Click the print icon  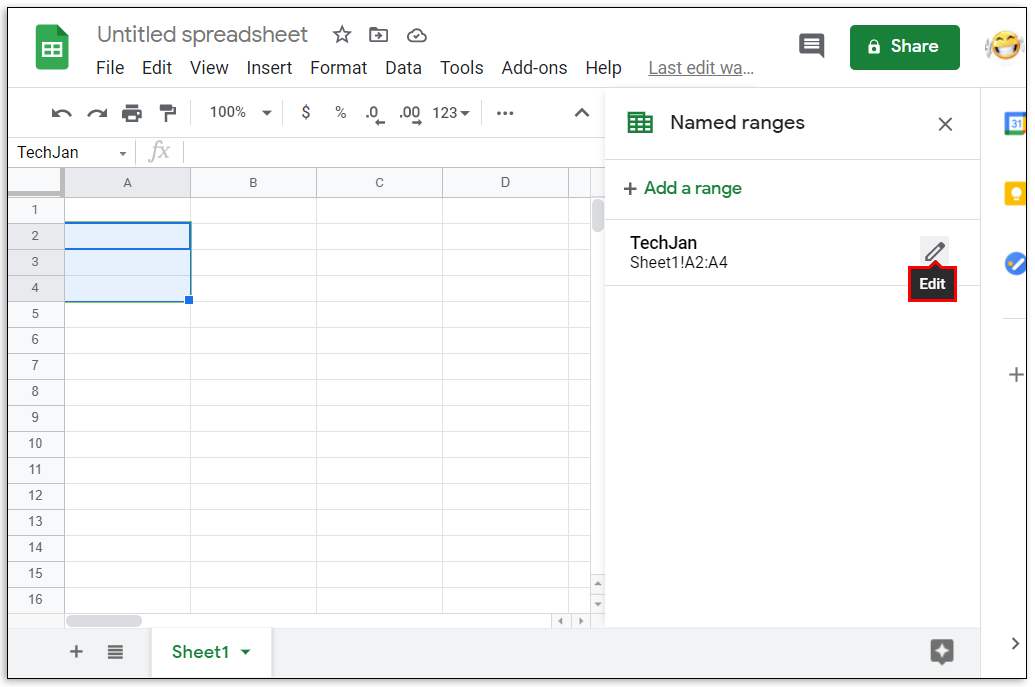click(132, 113)
